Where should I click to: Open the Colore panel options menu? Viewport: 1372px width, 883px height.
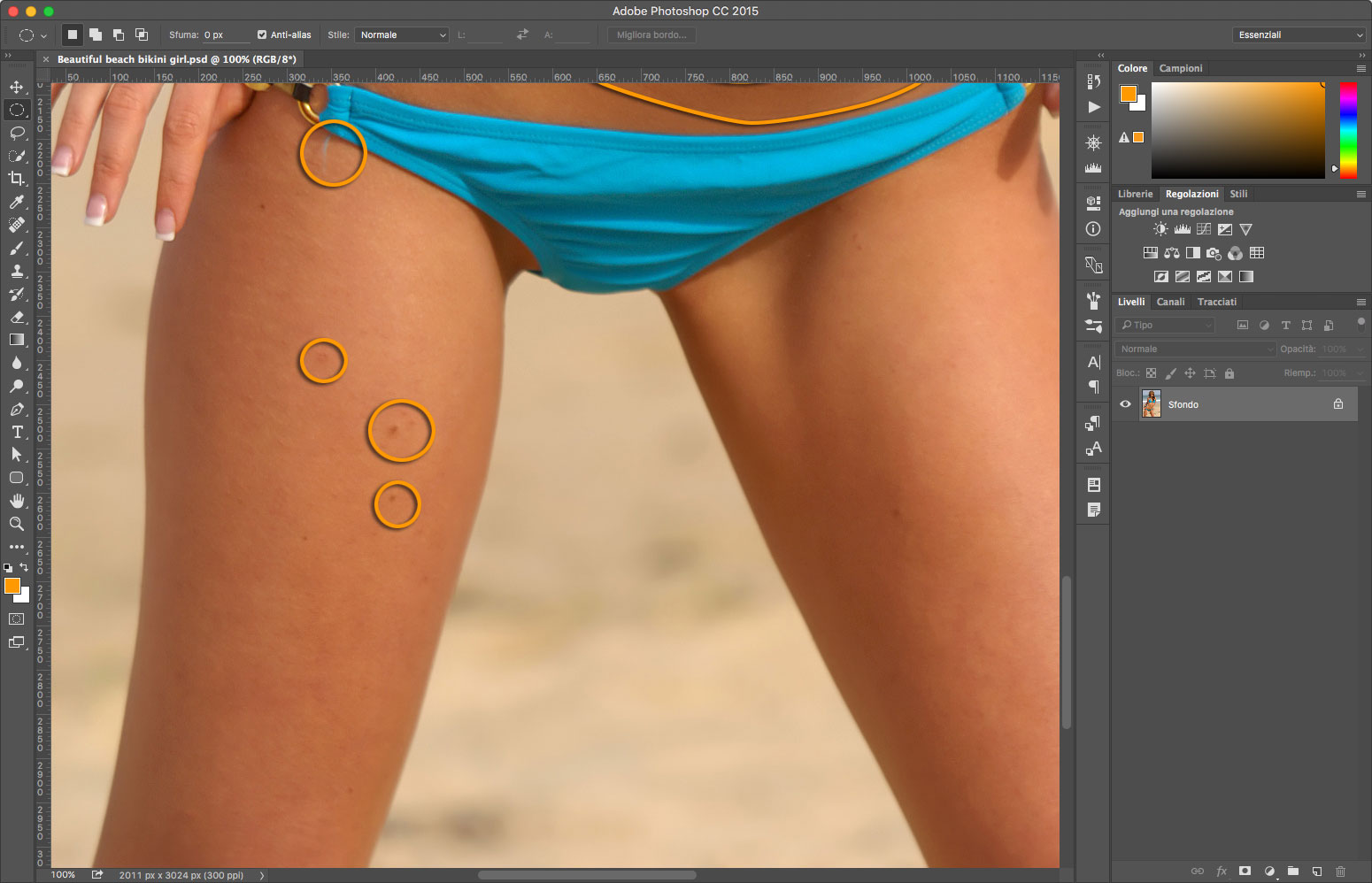1361,68
